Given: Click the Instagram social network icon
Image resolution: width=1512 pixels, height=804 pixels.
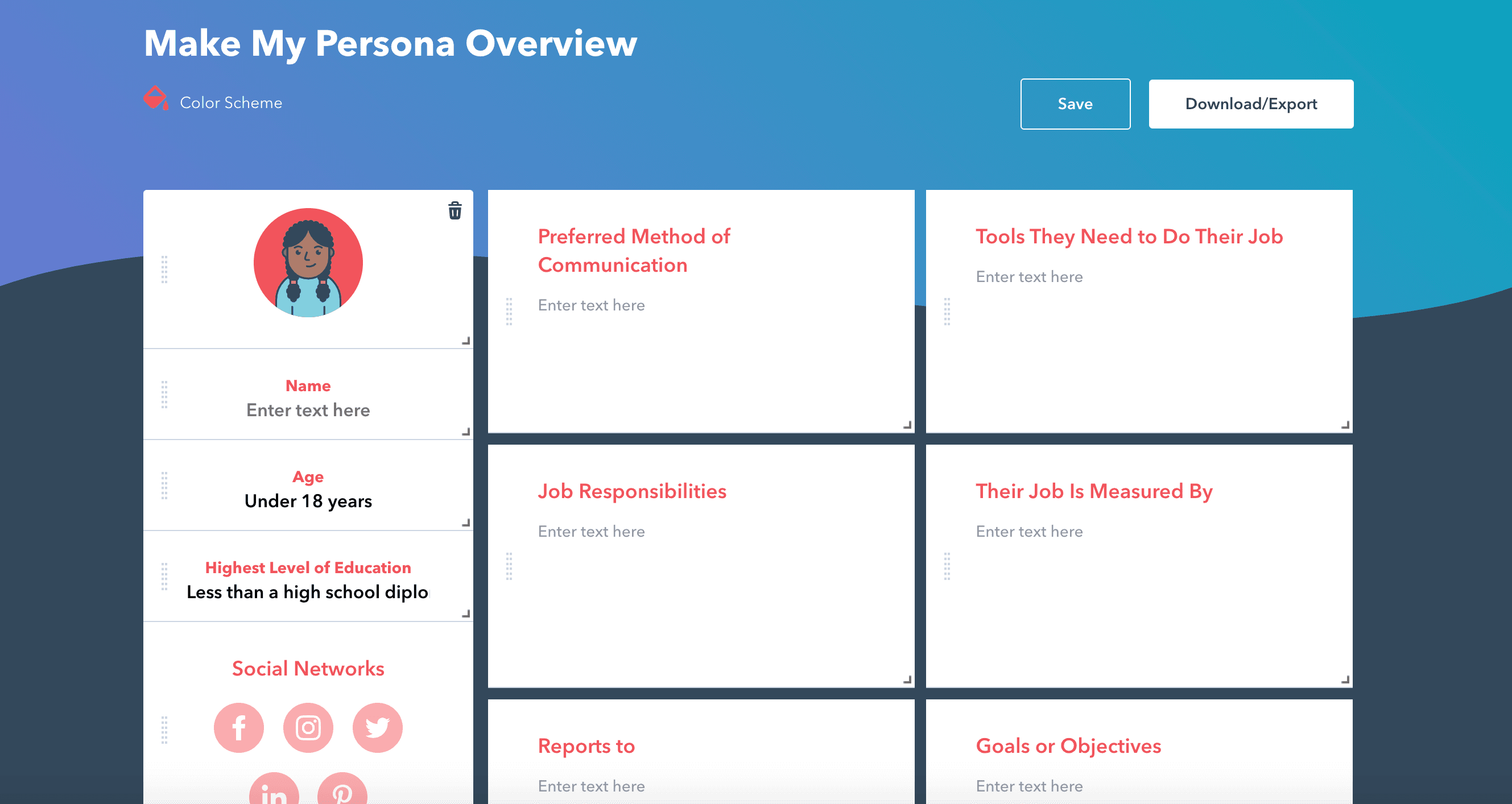Looking at the screenshot, I should (x=307, y=727).
